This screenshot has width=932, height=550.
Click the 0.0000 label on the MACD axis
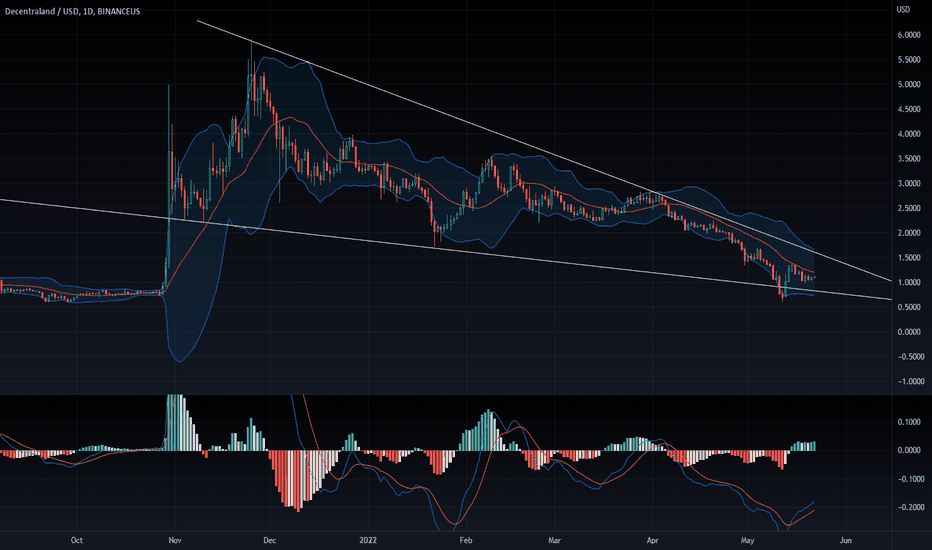pyautogui.click(x=909, y=450)
